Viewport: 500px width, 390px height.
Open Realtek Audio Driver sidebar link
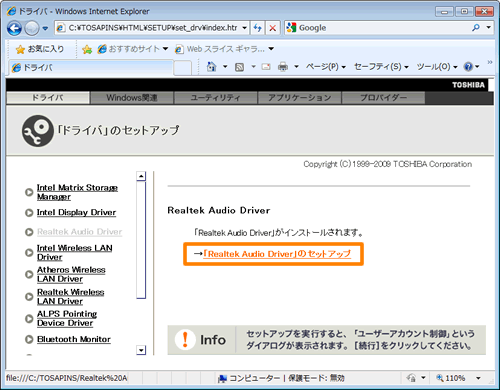79,232
